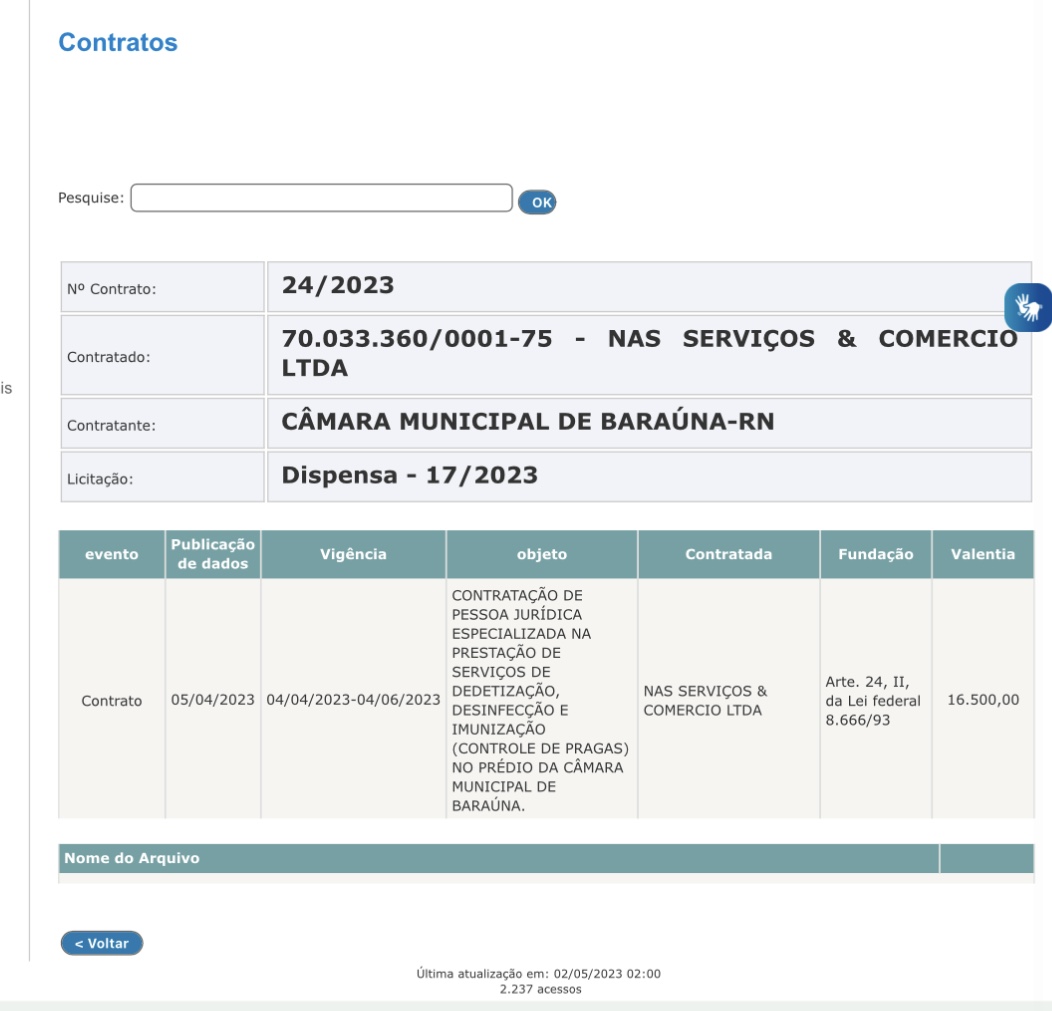This screenshot has height=1011, width=1052.
Task: Click the Contrato event cell
Action: 111,700
